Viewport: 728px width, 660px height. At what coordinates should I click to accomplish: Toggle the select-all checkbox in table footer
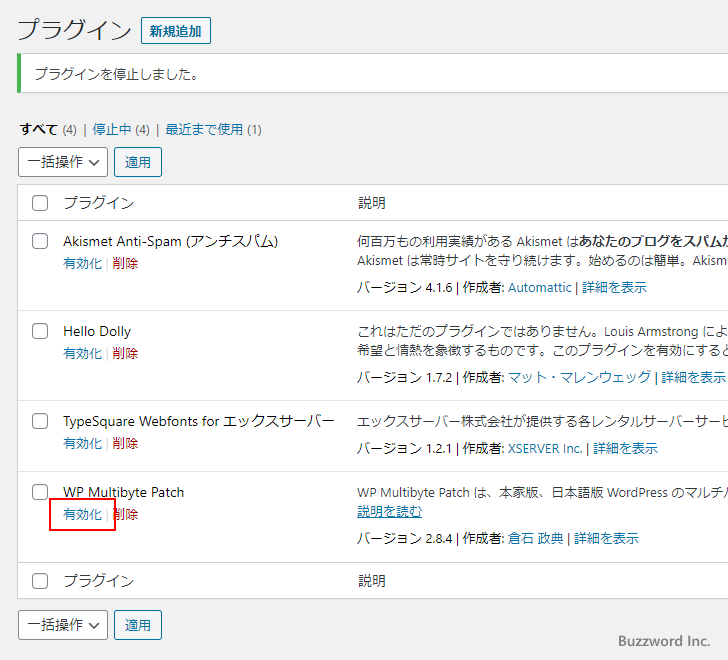(x=40, y=581)
